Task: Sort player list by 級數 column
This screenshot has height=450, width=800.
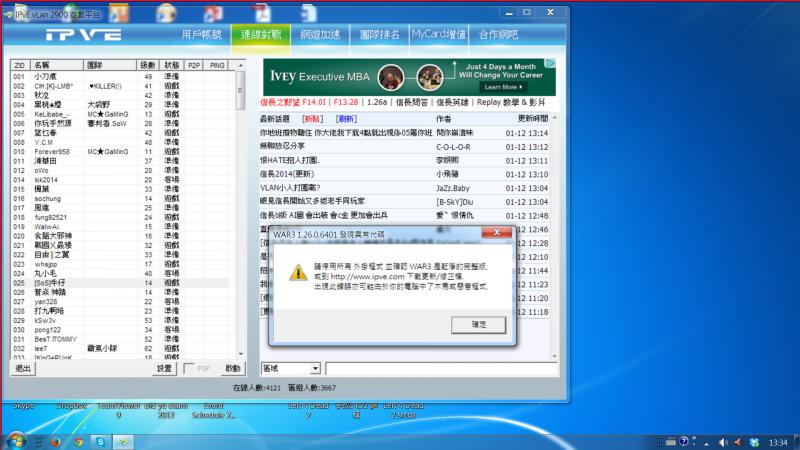Action: [148, 65]
